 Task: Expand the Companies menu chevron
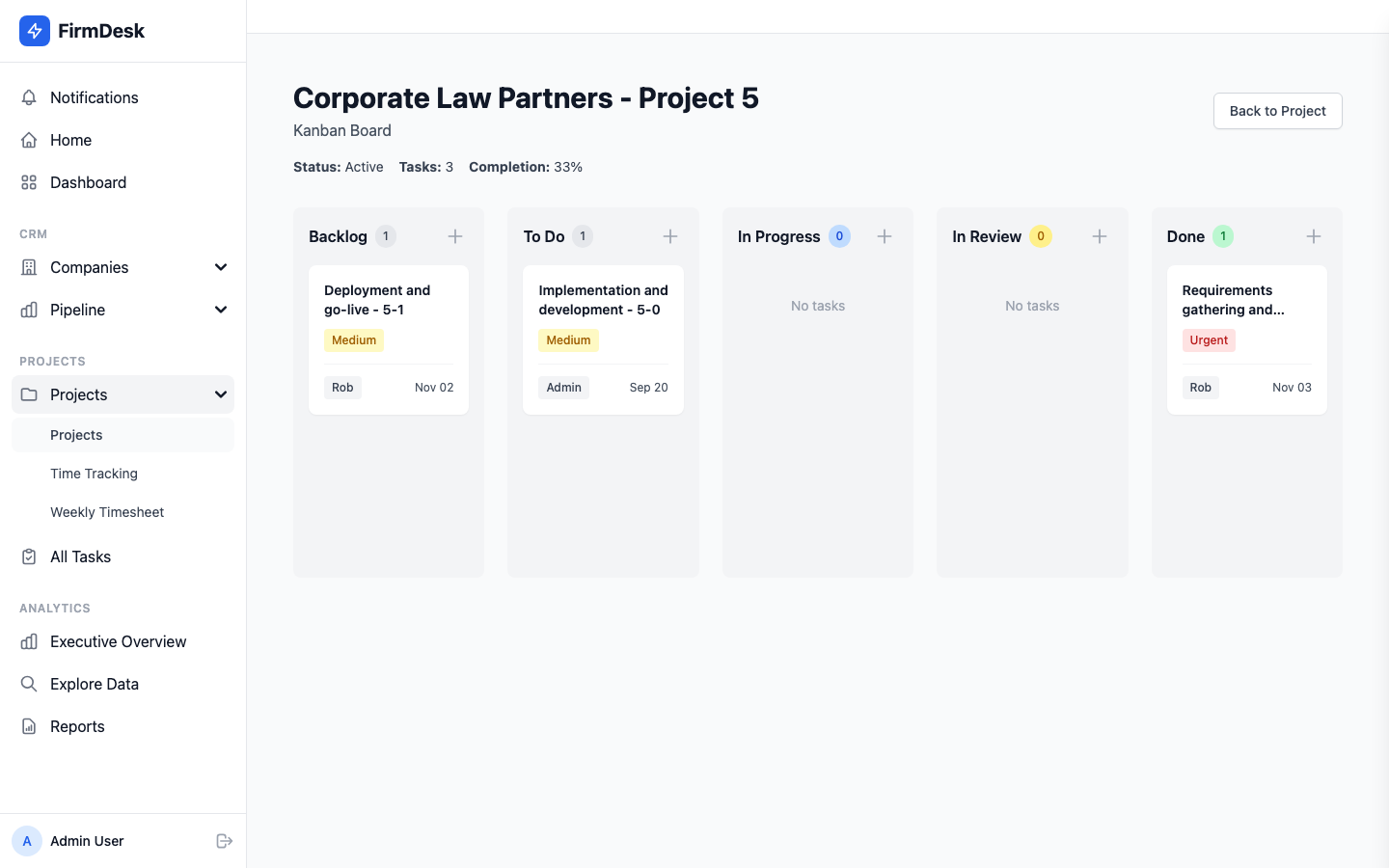click(221, 267)
